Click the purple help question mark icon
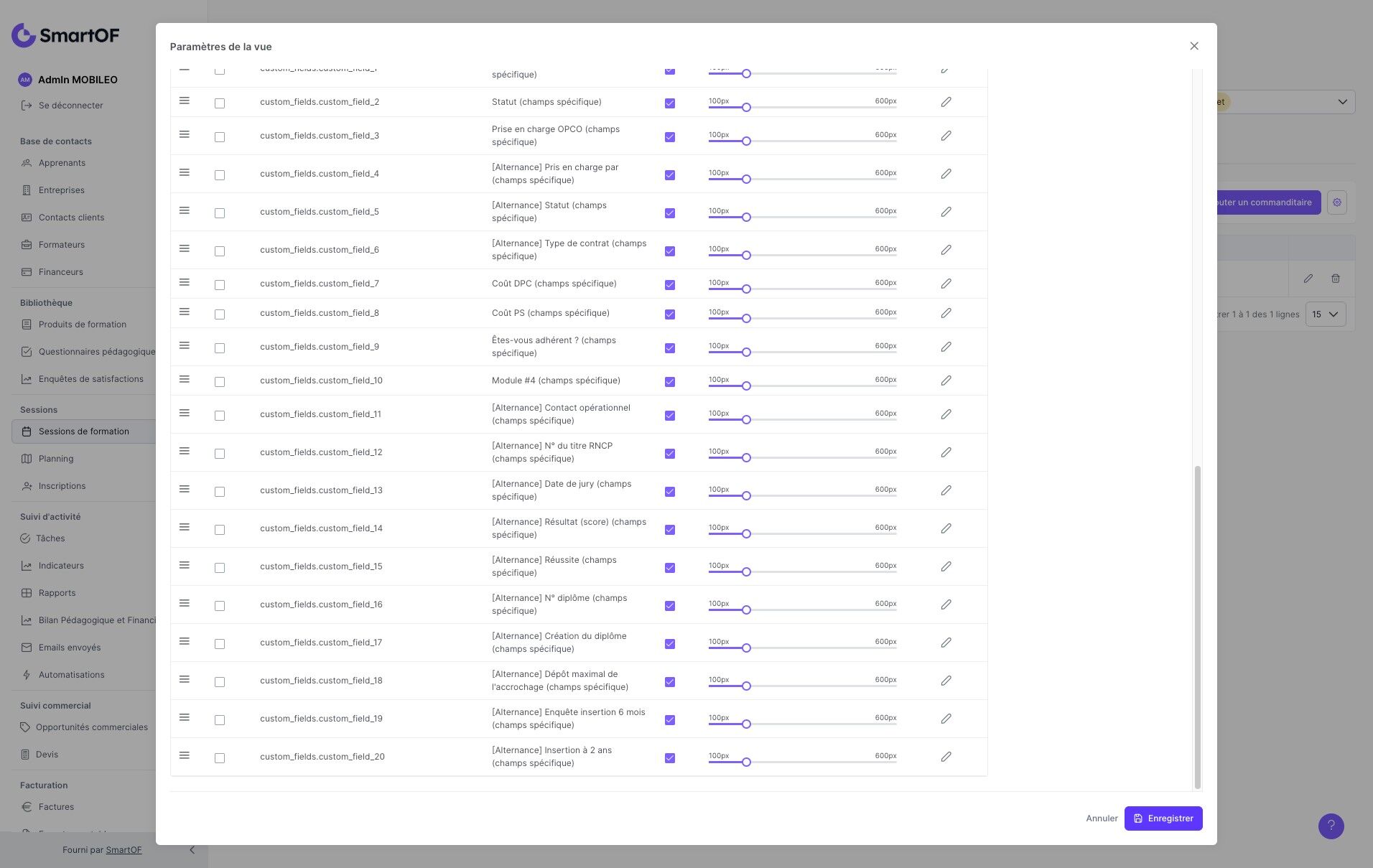1373x868 pixels. pos(1331,826)
